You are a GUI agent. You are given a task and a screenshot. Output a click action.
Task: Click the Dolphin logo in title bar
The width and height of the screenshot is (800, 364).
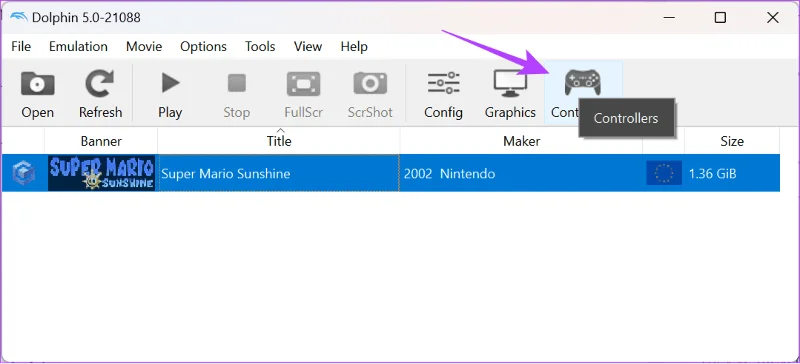point(19,17)
